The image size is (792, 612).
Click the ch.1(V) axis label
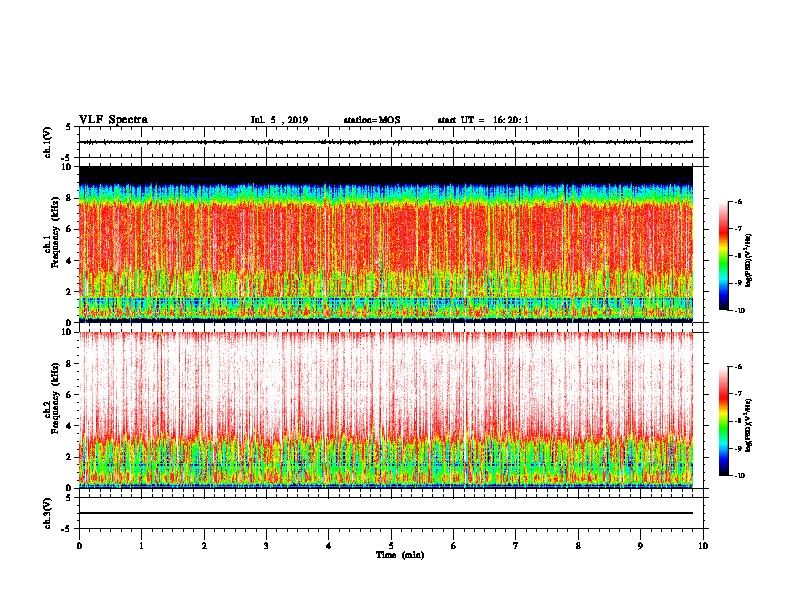[48, 142]
